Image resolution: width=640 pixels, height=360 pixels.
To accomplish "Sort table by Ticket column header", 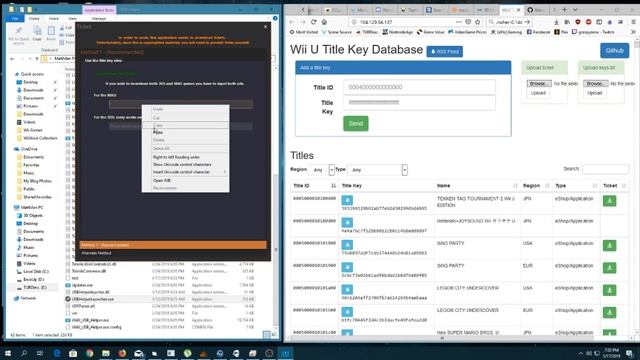I will click(614, 186).
